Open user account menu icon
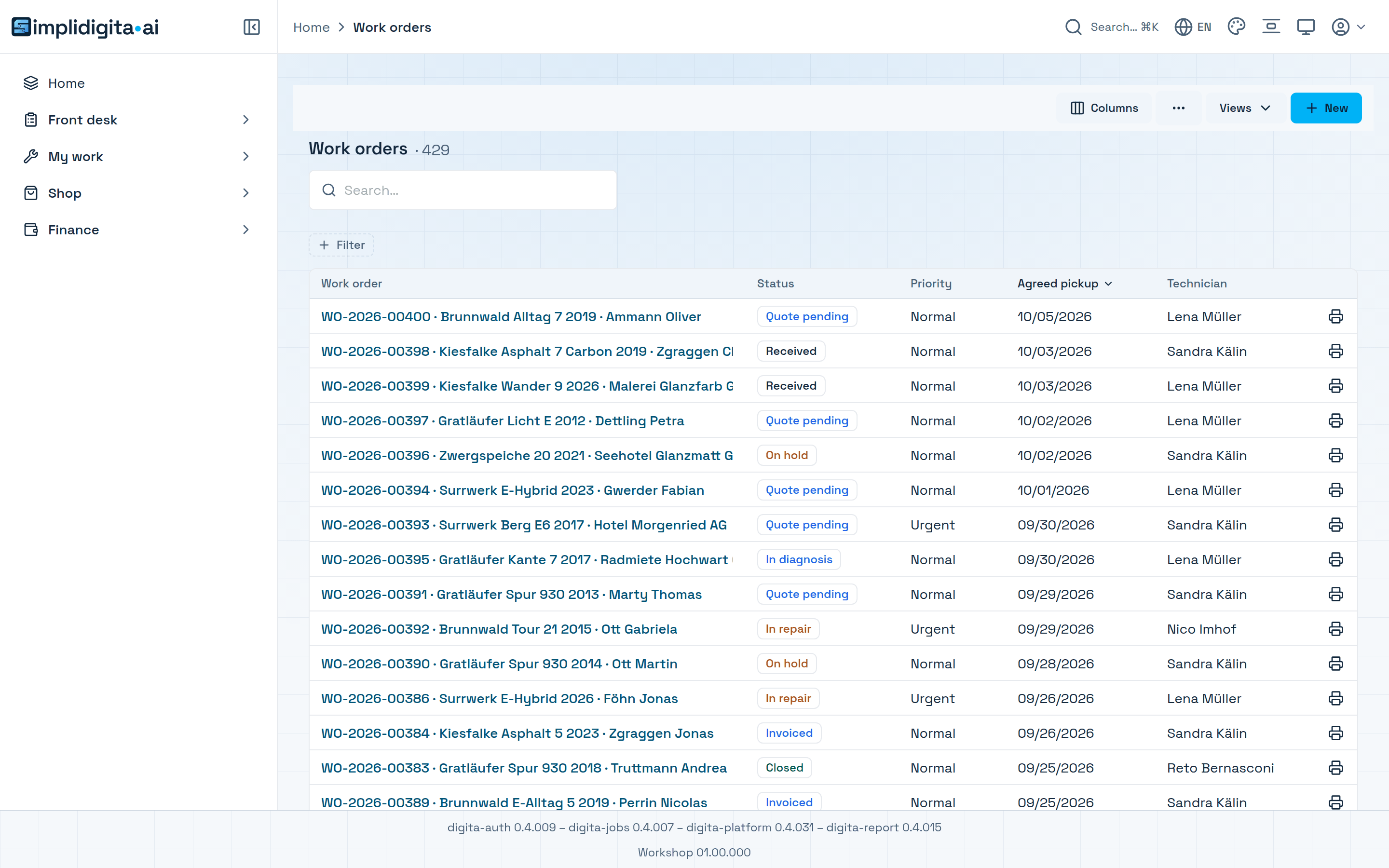The height and width of the screenshot is (868, 1389). (x=1348, y=27)
